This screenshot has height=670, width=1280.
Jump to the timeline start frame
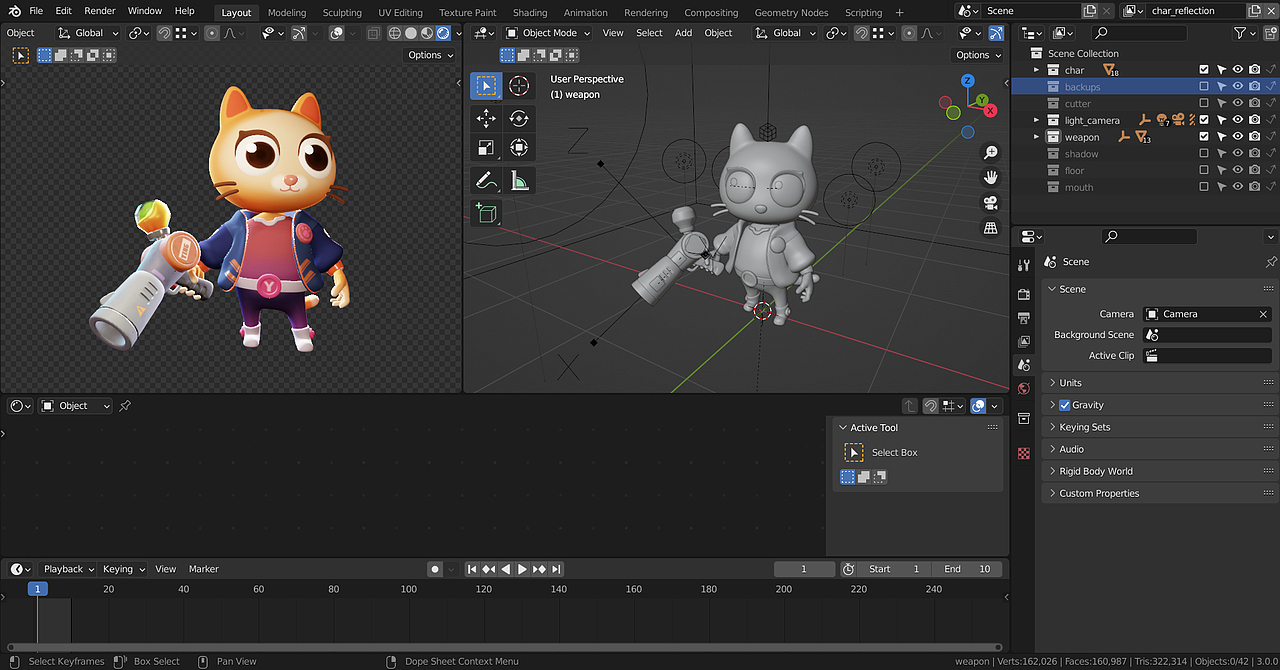(x=472, y=569)
